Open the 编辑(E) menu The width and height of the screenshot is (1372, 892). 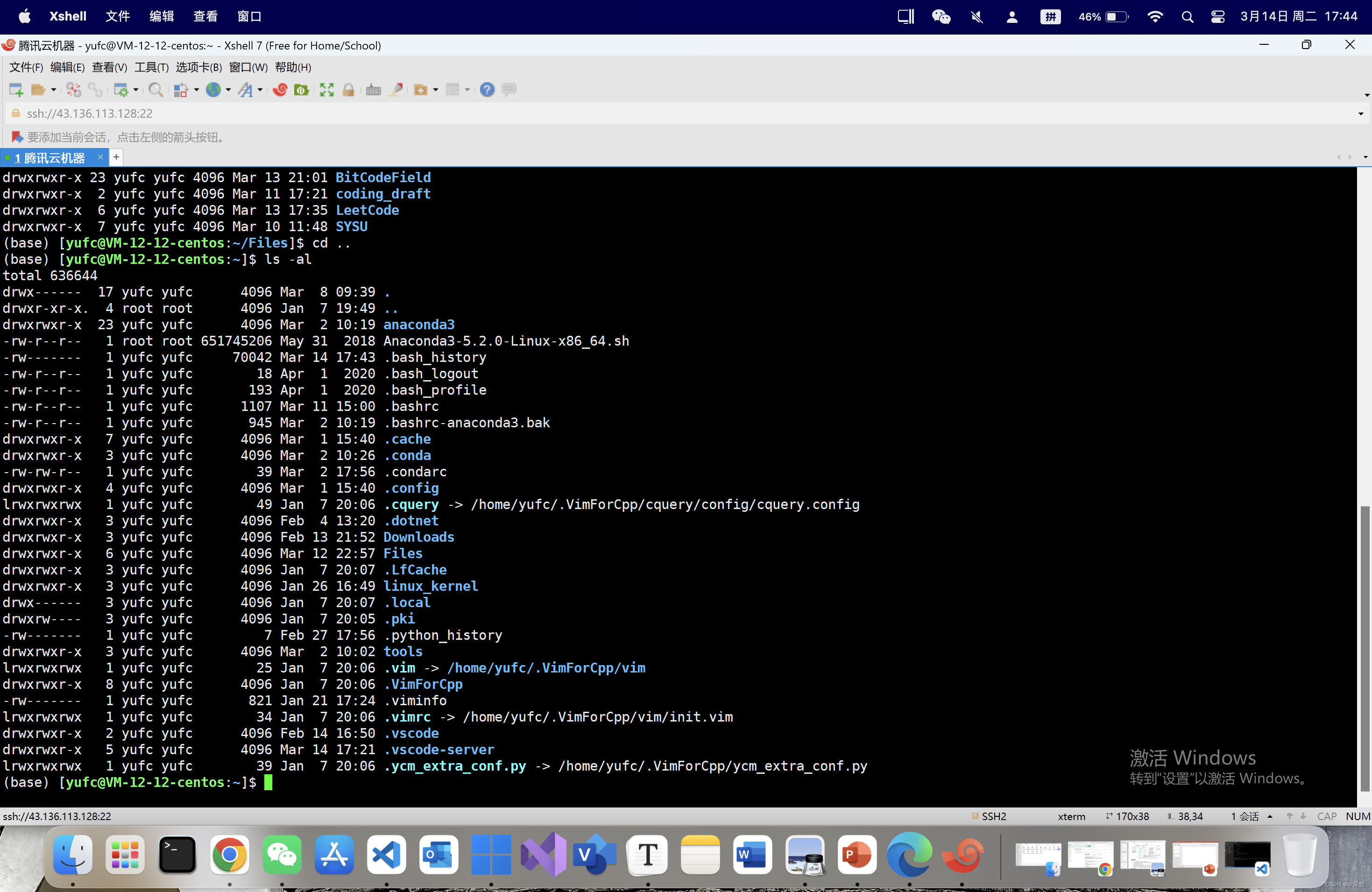(67, 67)
